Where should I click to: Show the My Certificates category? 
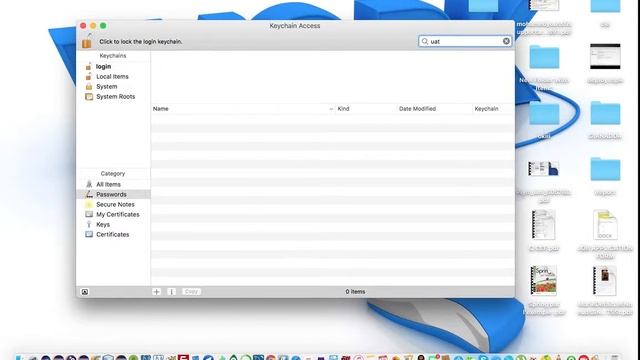coord(118,214)
